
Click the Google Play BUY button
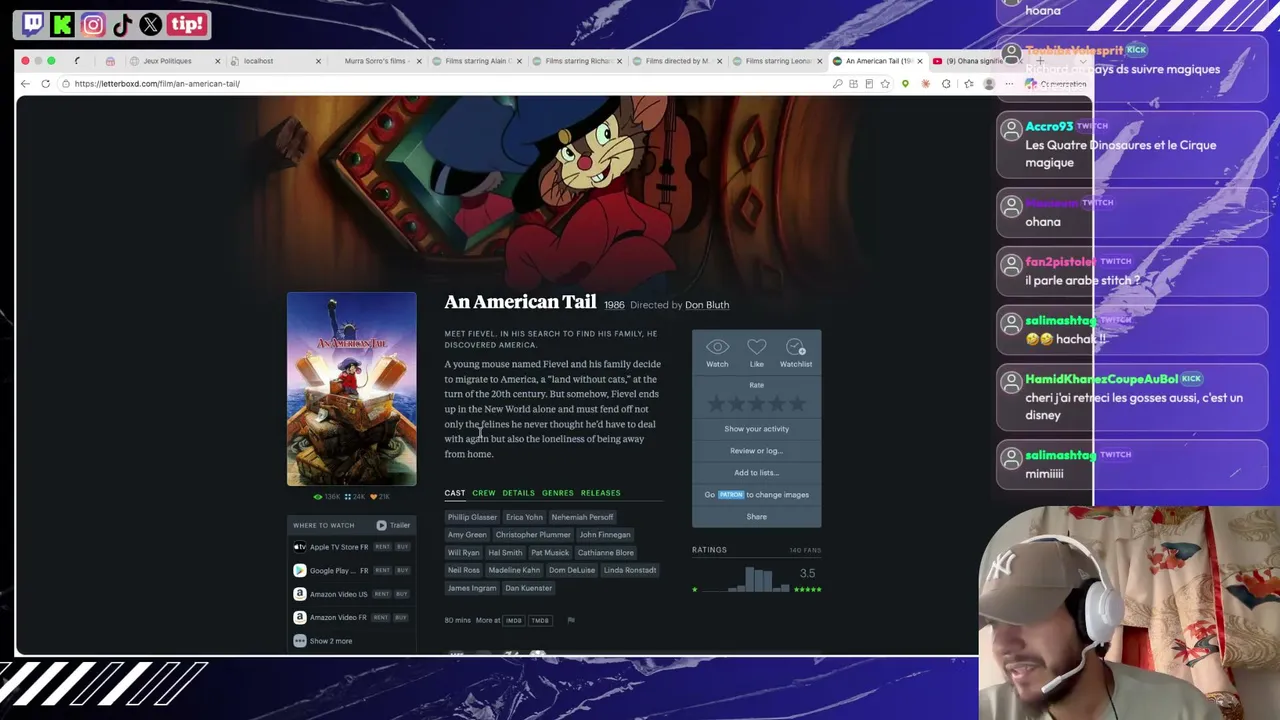pyautogui.click(x=402, y=570)
